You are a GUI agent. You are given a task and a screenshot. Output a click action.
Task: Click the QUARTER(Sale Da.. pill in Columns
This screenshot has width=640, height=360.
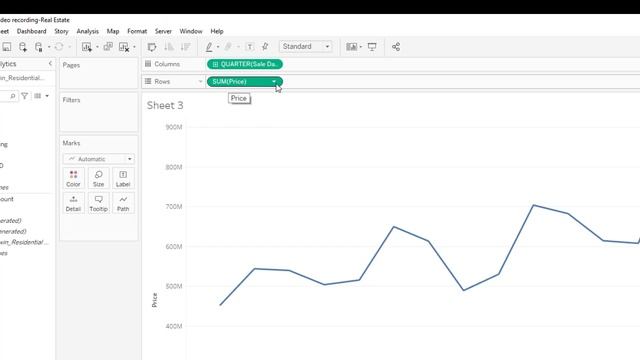pyautogui.click(x=244, y=64)
